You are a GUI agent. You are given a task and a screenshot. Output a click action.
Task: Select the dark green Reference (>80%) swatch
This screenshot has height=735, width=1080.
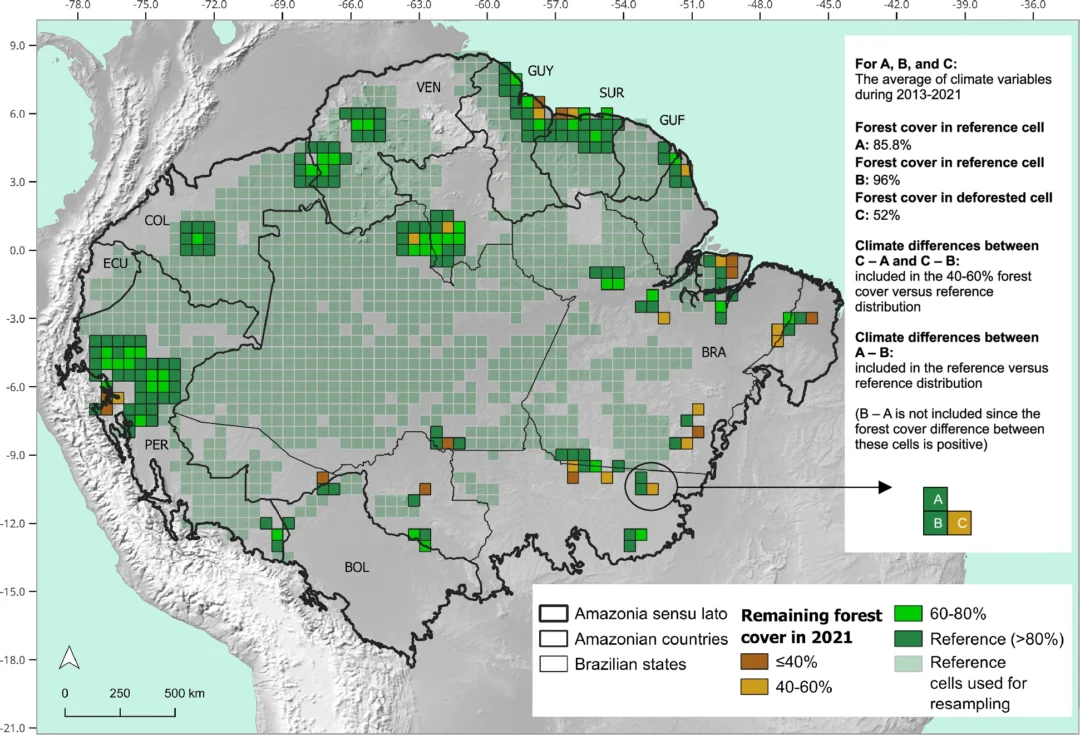pyautogui.click(x=908, y=638)
